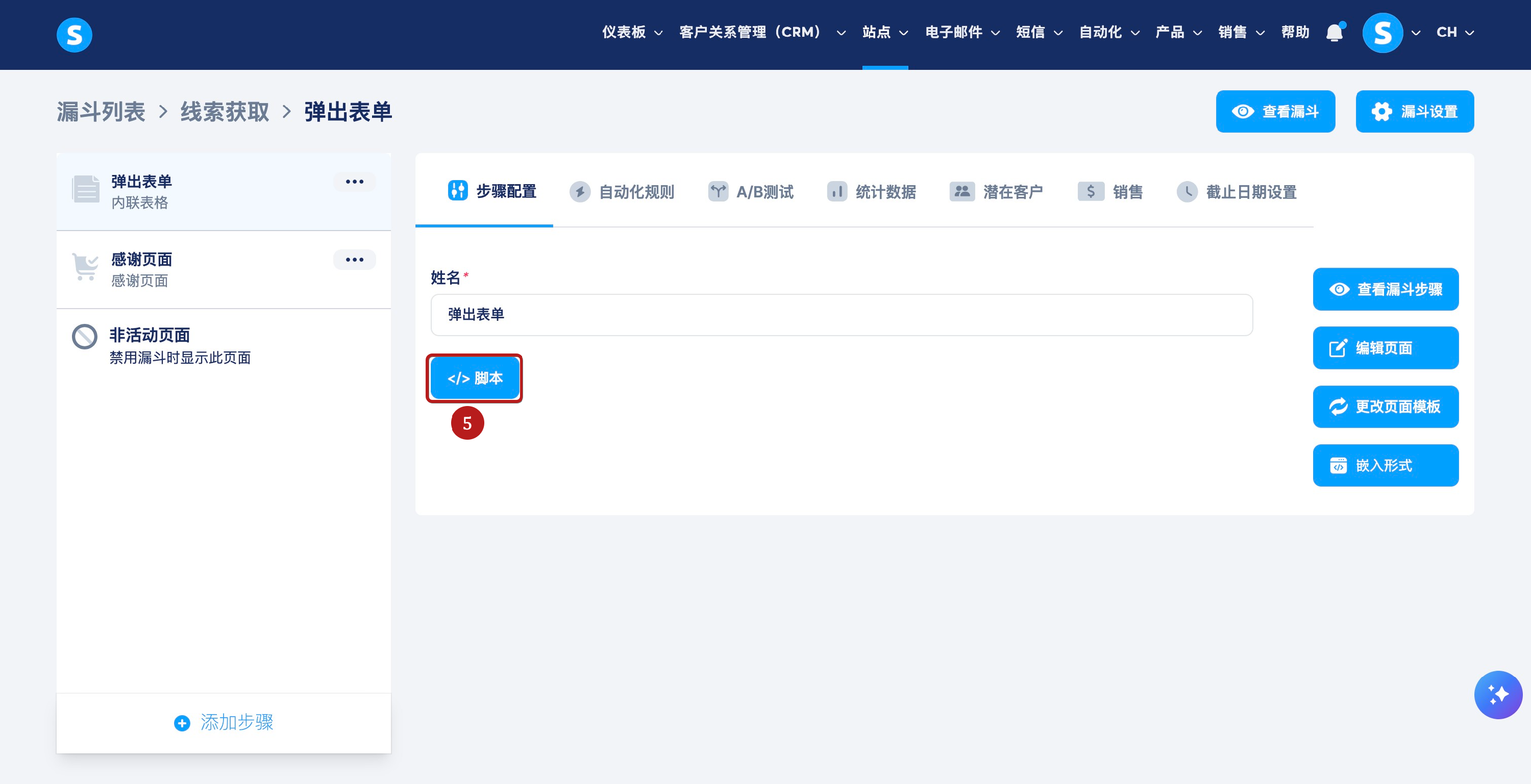1531x784 pixels.
Task: Open three-dots menu for 弹出表单 step
Action: point(354,182)
